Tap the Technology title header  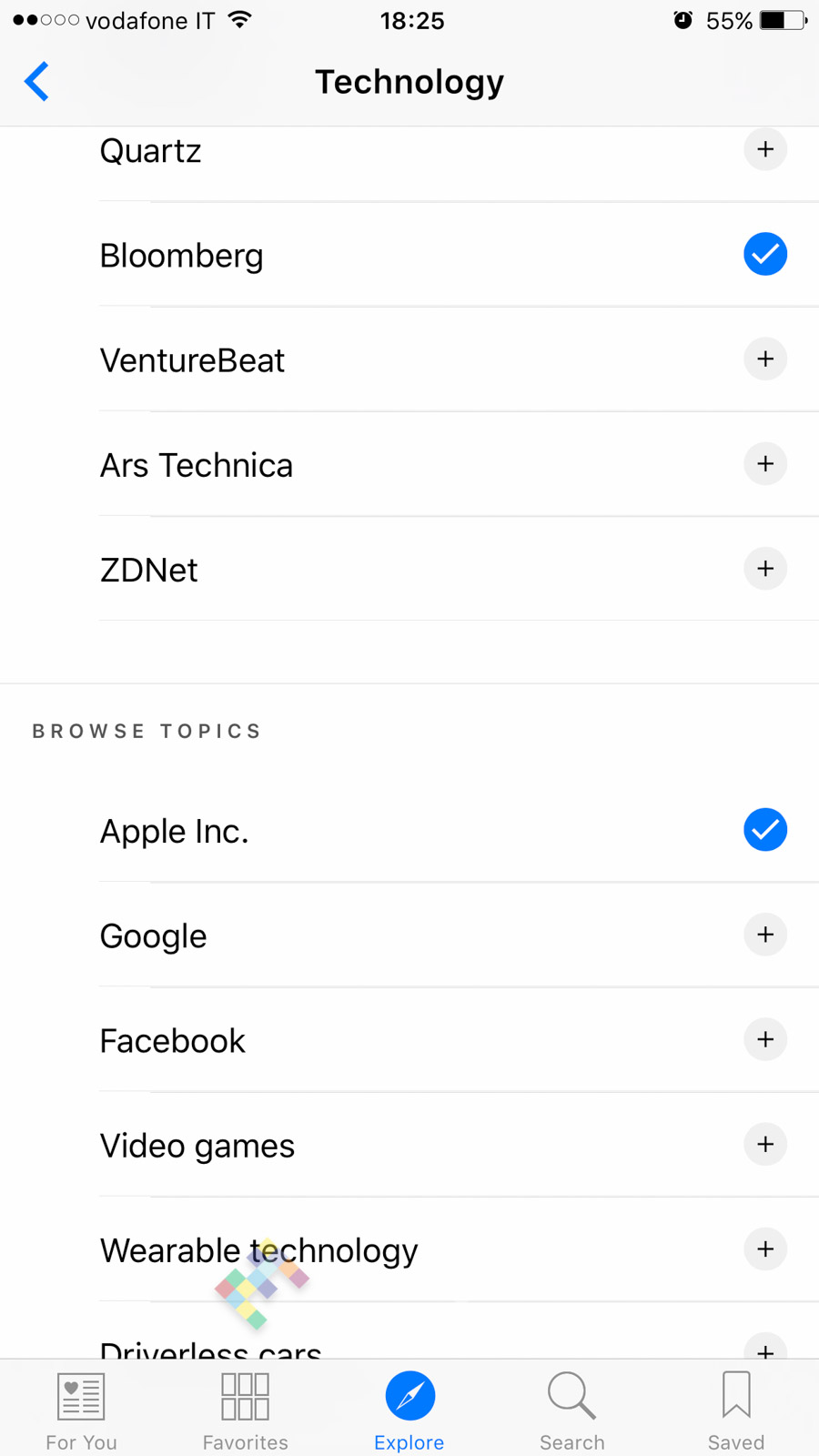point(409,82)
